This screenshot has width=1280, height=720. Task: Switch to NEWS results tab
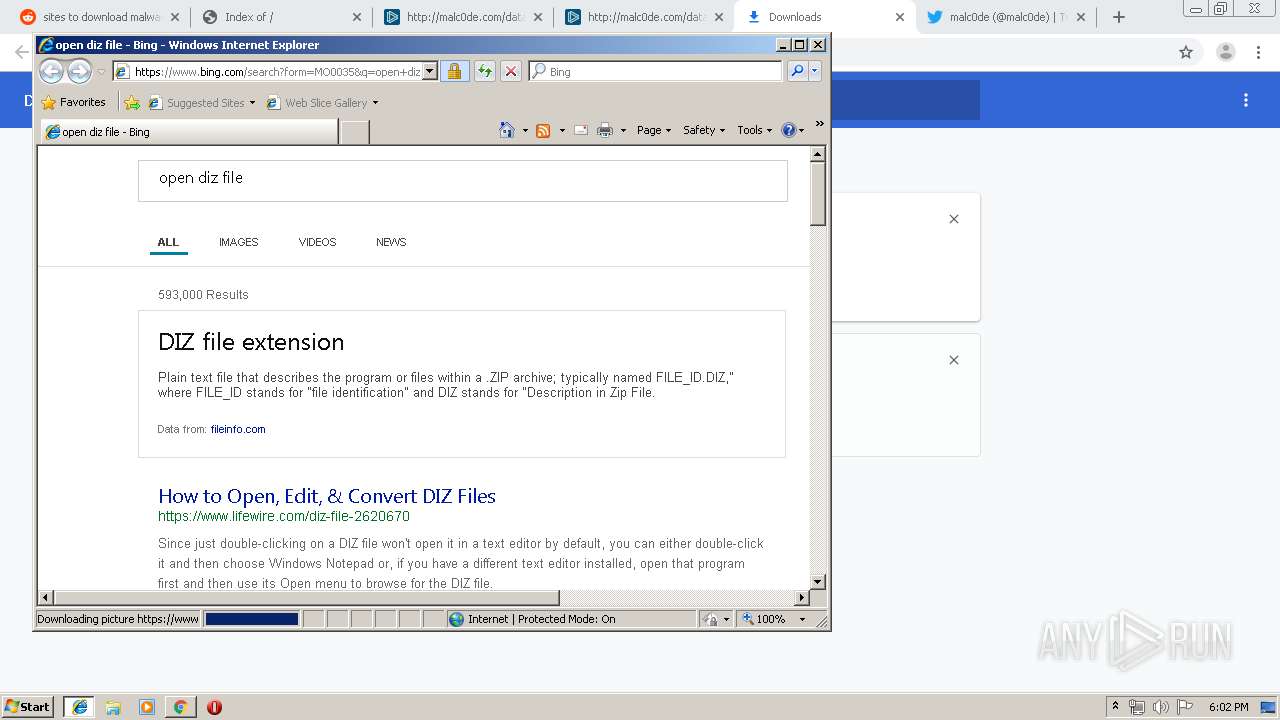coord(391,242)
